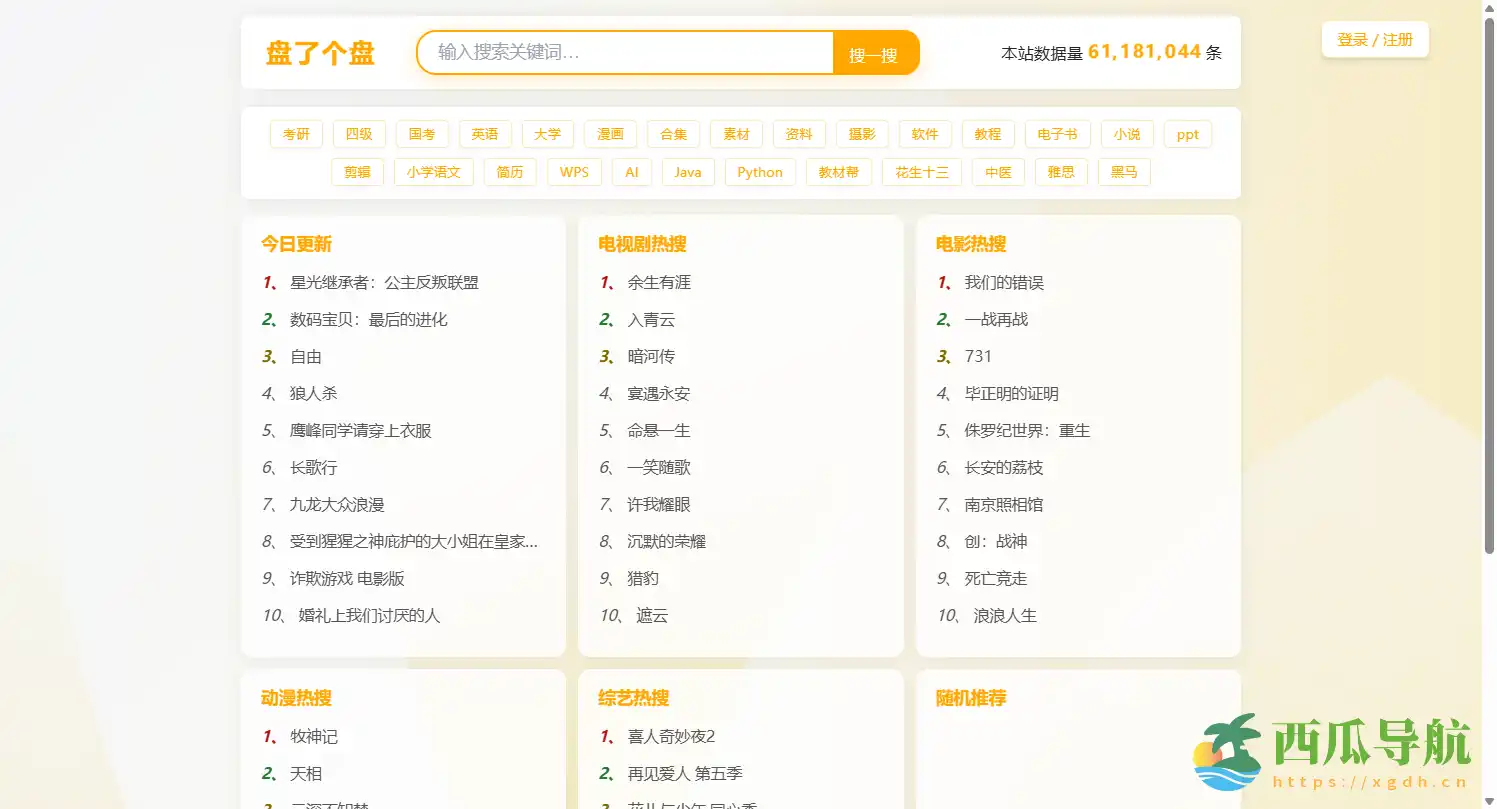Select the 考研 tag
This screenshot has height=809, width=1497.
pyautogui.click(x=296, y=134)
